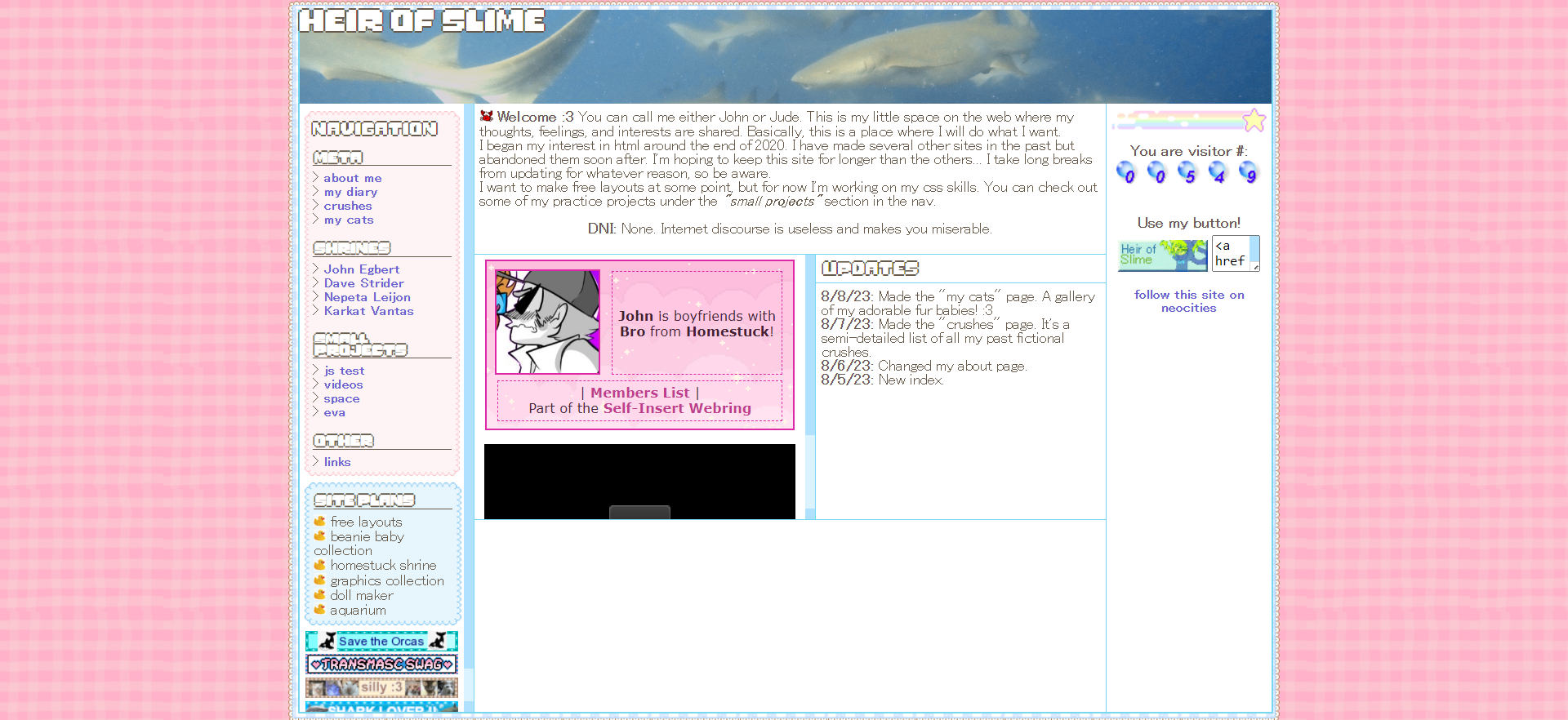This screenshot has width=1568, height=720.
Task: Open the 'my cats' gallery link
Action: [x=349, y=220]
